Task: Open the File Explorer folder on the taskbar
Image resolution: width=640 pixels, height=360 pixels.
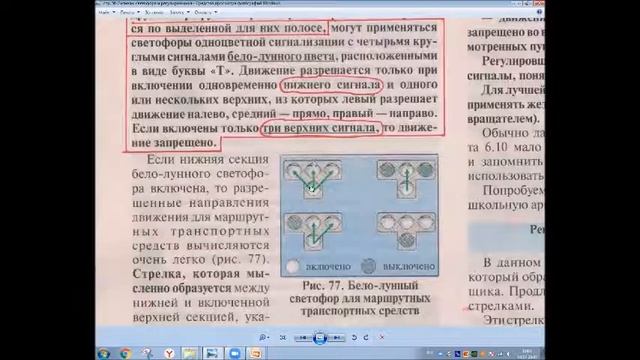Action: coord(190,353)
